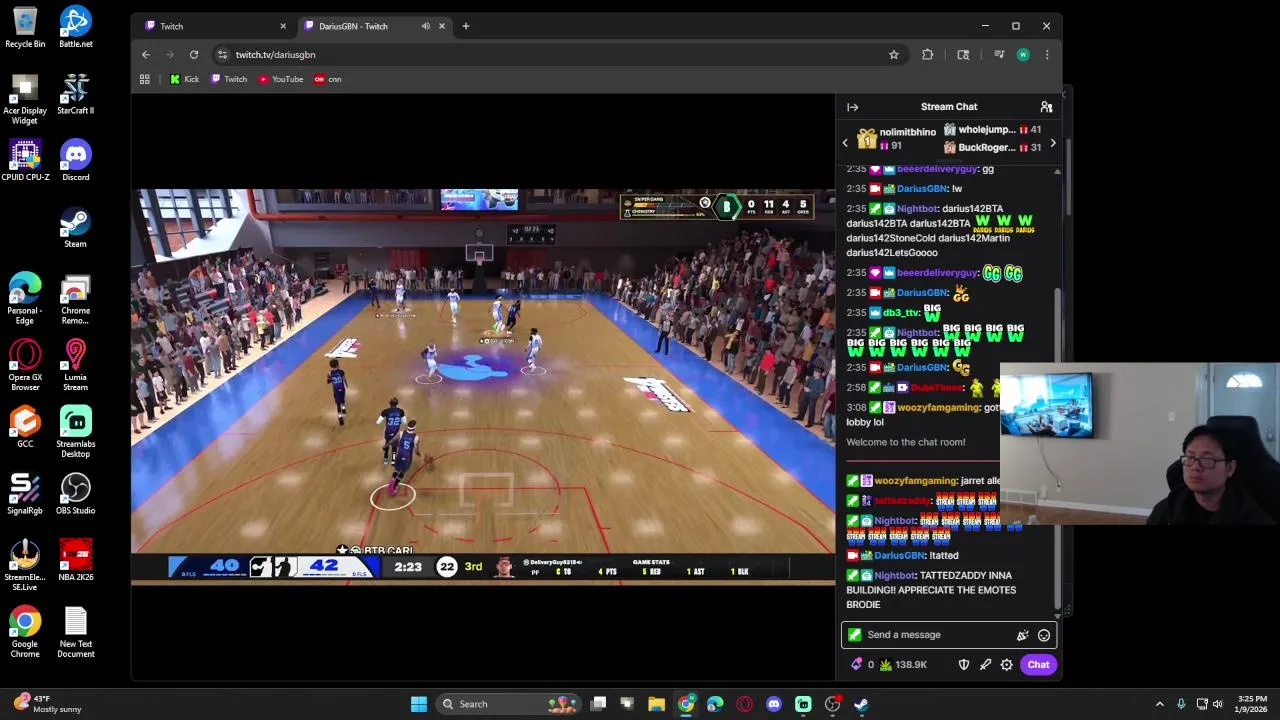Open chat settings gear
The width and height of the screenshot is (1280, 720).
pos(1007,665)
